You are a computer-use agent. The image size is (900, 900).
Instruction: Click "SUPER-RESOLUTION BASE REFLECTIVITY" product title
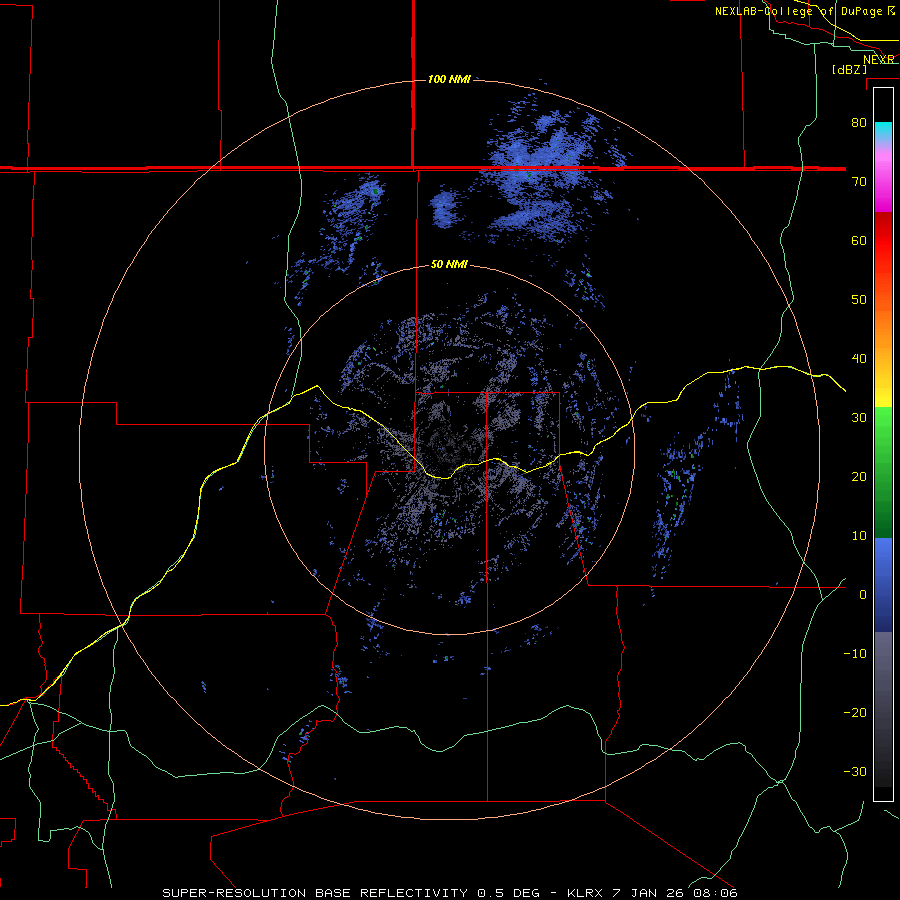coord(316,893)
